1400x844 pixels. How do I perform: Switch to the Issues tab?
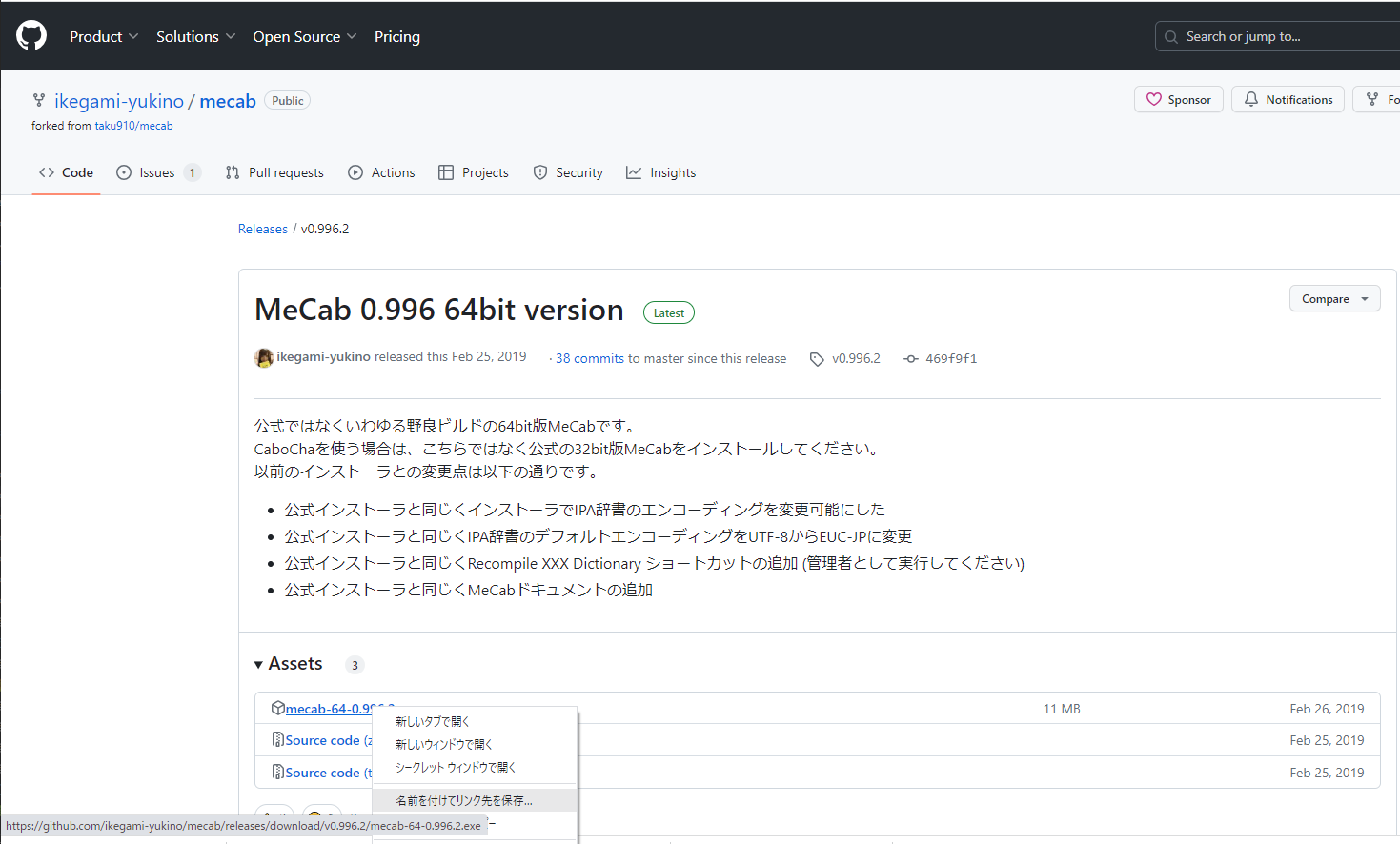158,172
